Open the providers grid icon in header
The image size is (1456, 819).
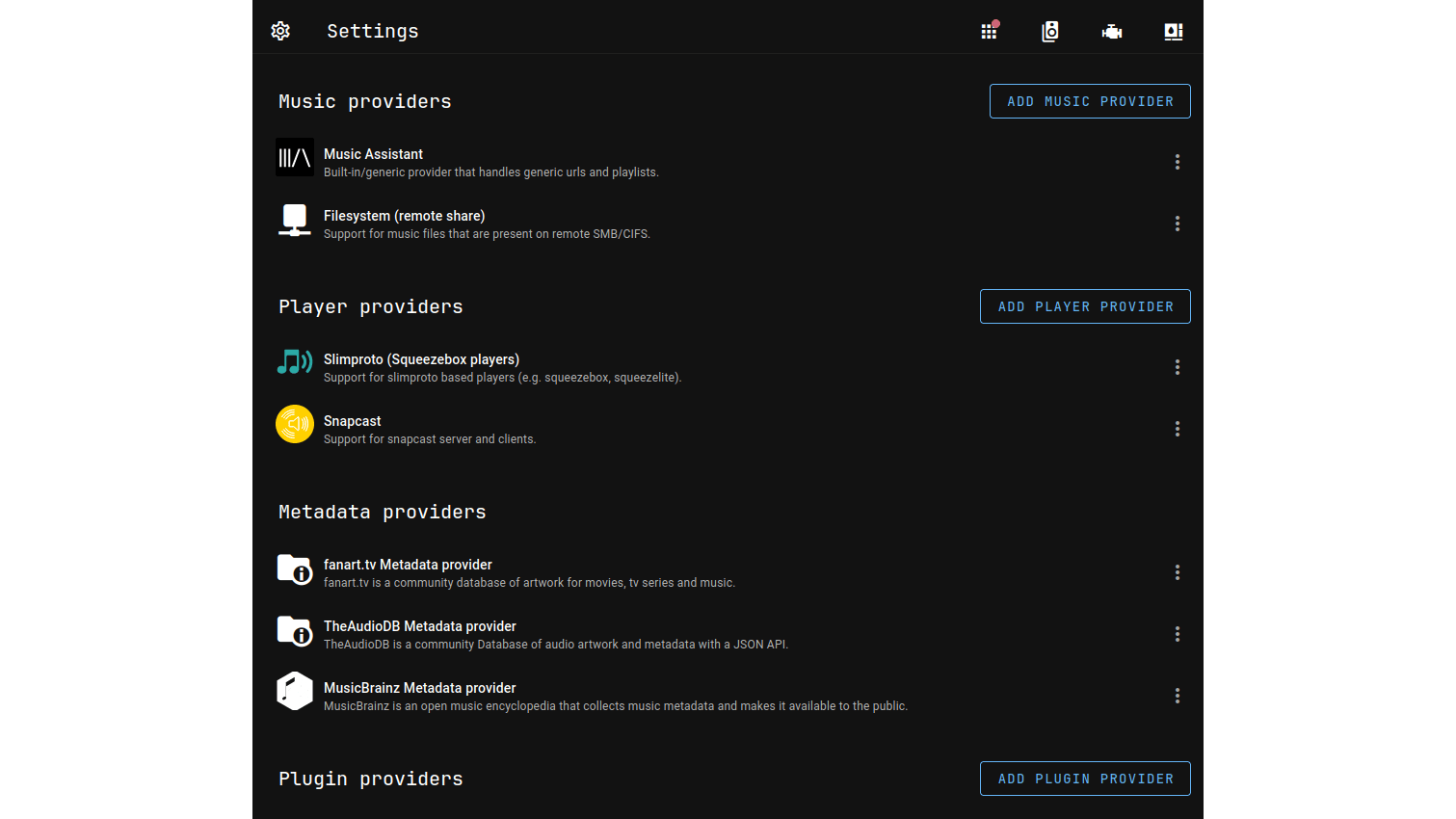coord(989,31)
